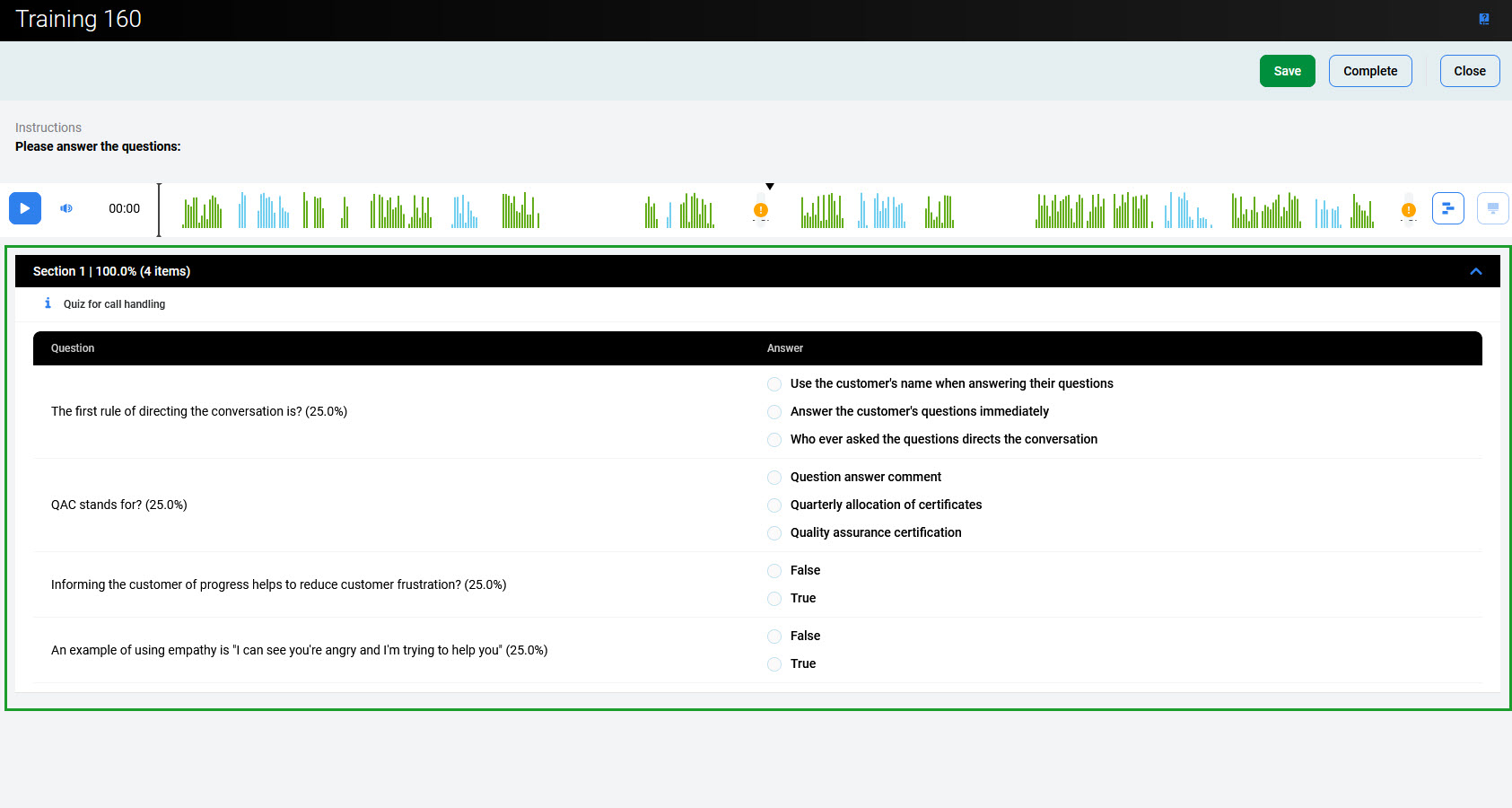Screen dimensions: 1512x808
Task: Click the last orange warning marker on waveform
Action: (x=1409, y=210)
